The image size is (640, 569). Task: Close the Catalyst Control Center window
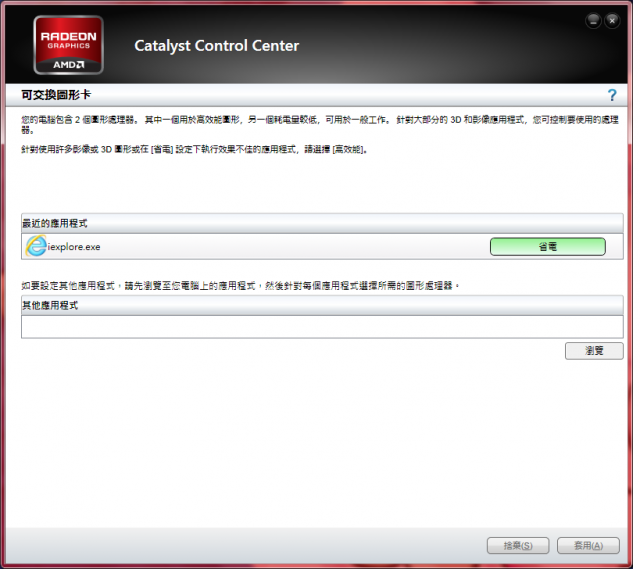tap(612, 20)
